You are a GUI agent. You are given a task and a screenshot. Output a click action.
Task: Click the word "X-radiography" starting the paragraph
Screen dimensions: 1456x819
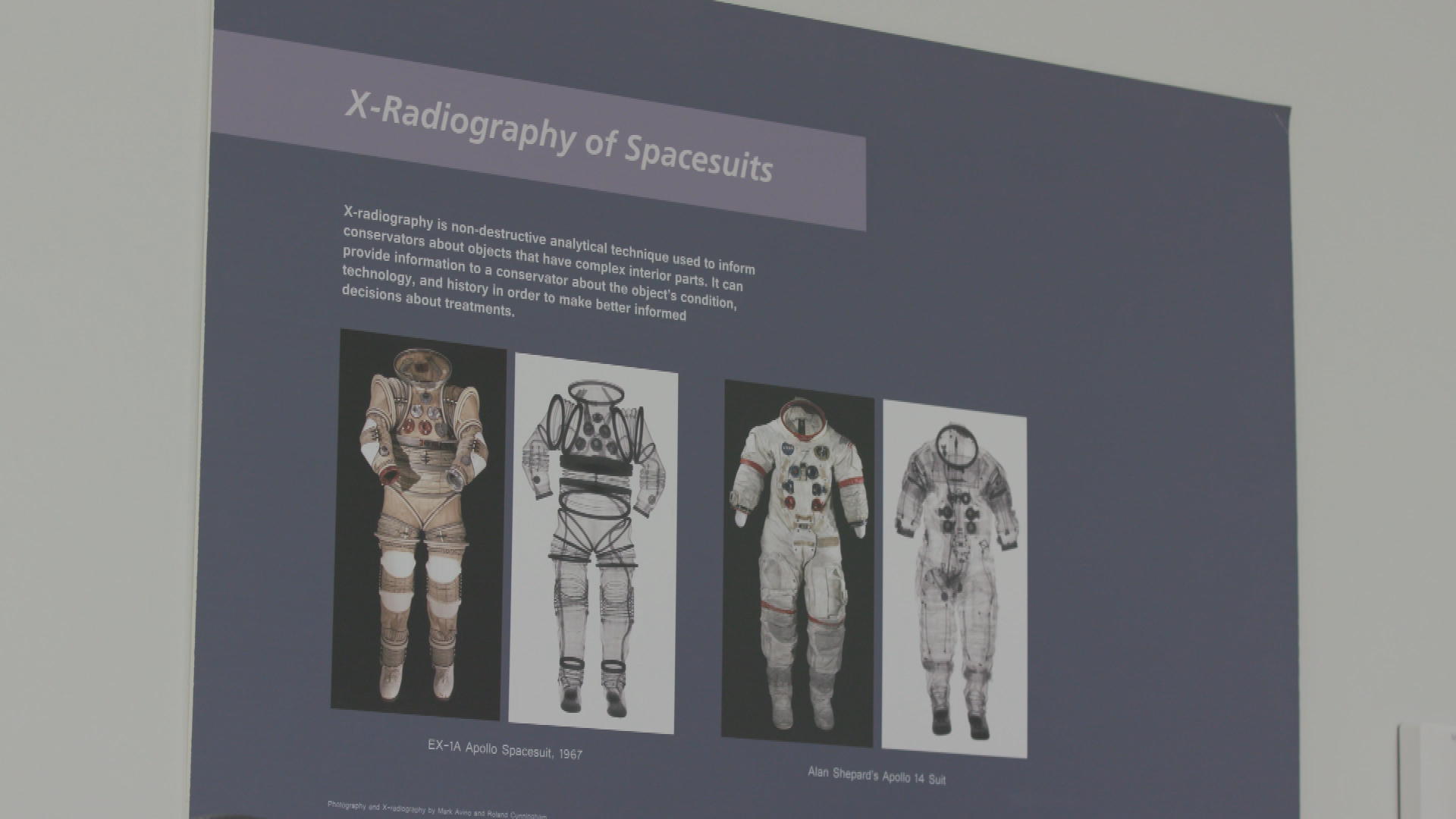click(388, 217)
